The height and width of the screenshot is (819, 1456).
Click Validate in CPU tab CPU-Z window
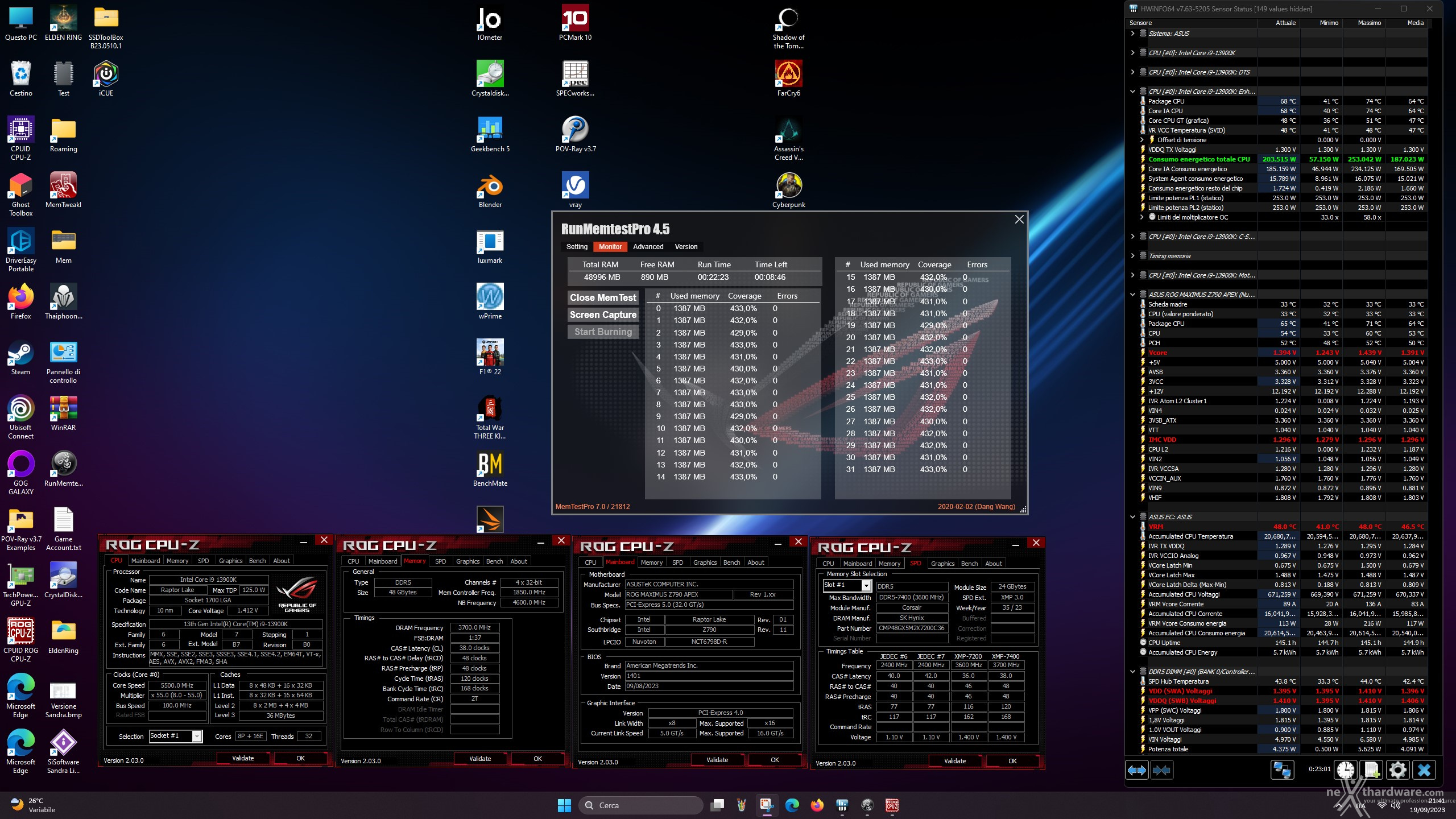[x=243, y=758]
